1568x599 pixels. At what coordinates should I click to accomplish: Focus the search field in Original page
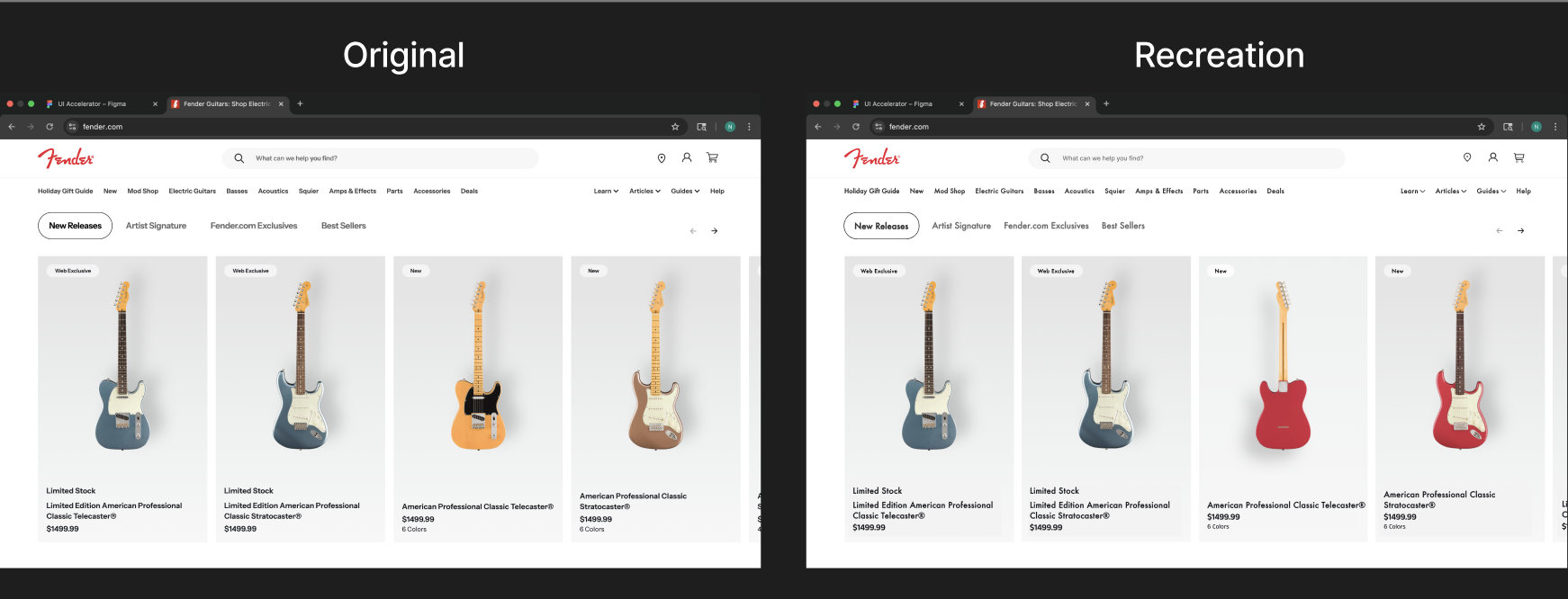pyautogui.click(x=380, y=158)
